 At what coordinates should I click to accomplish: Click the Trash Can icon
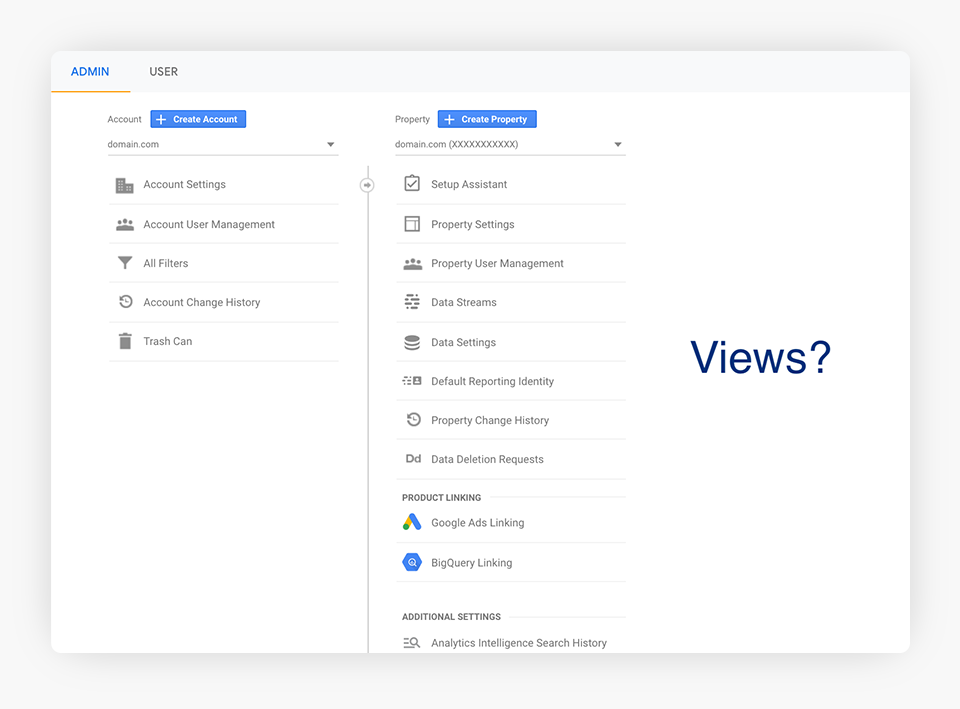pyautogui.click(x=125, y=341)
